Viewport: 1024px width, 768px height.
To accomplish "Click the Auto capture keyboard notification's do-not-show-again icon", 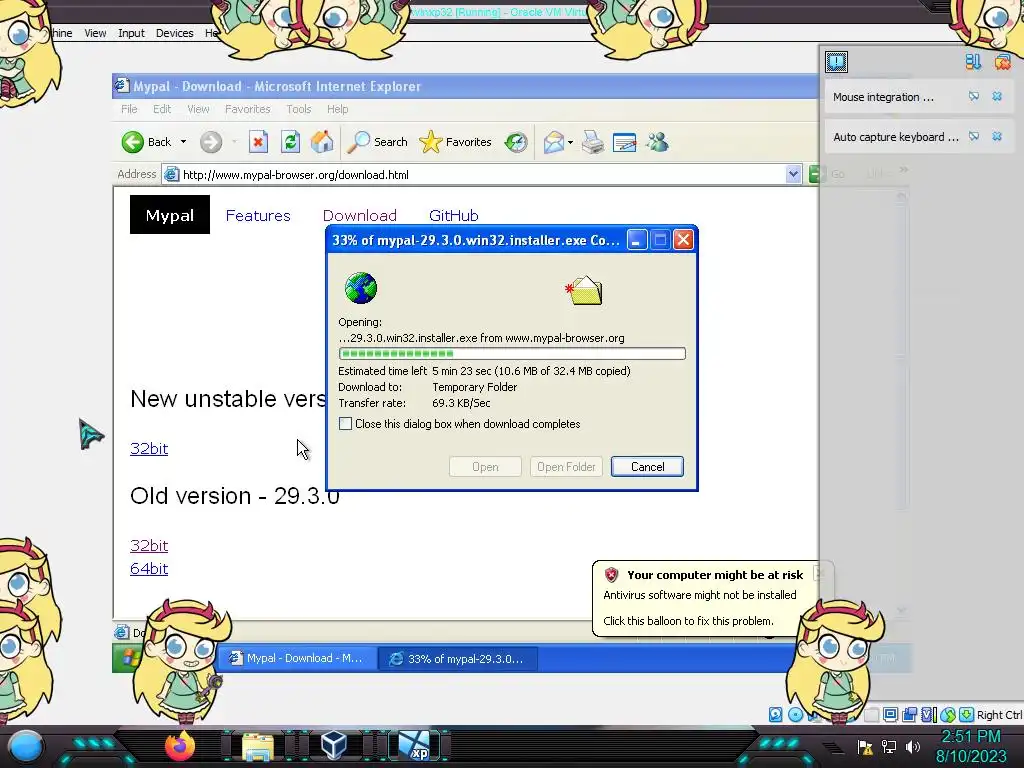I will click(974, 136).
